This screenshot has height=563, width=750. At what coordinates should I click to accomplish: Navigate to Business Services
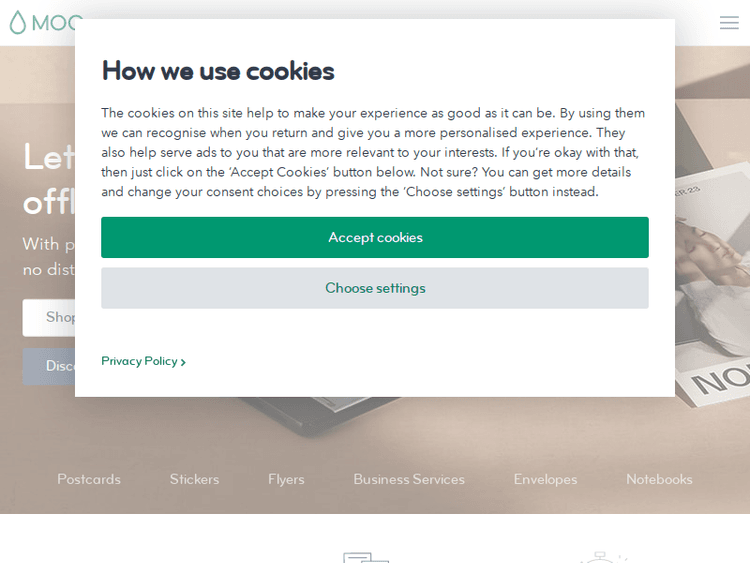tap(409, 479)
